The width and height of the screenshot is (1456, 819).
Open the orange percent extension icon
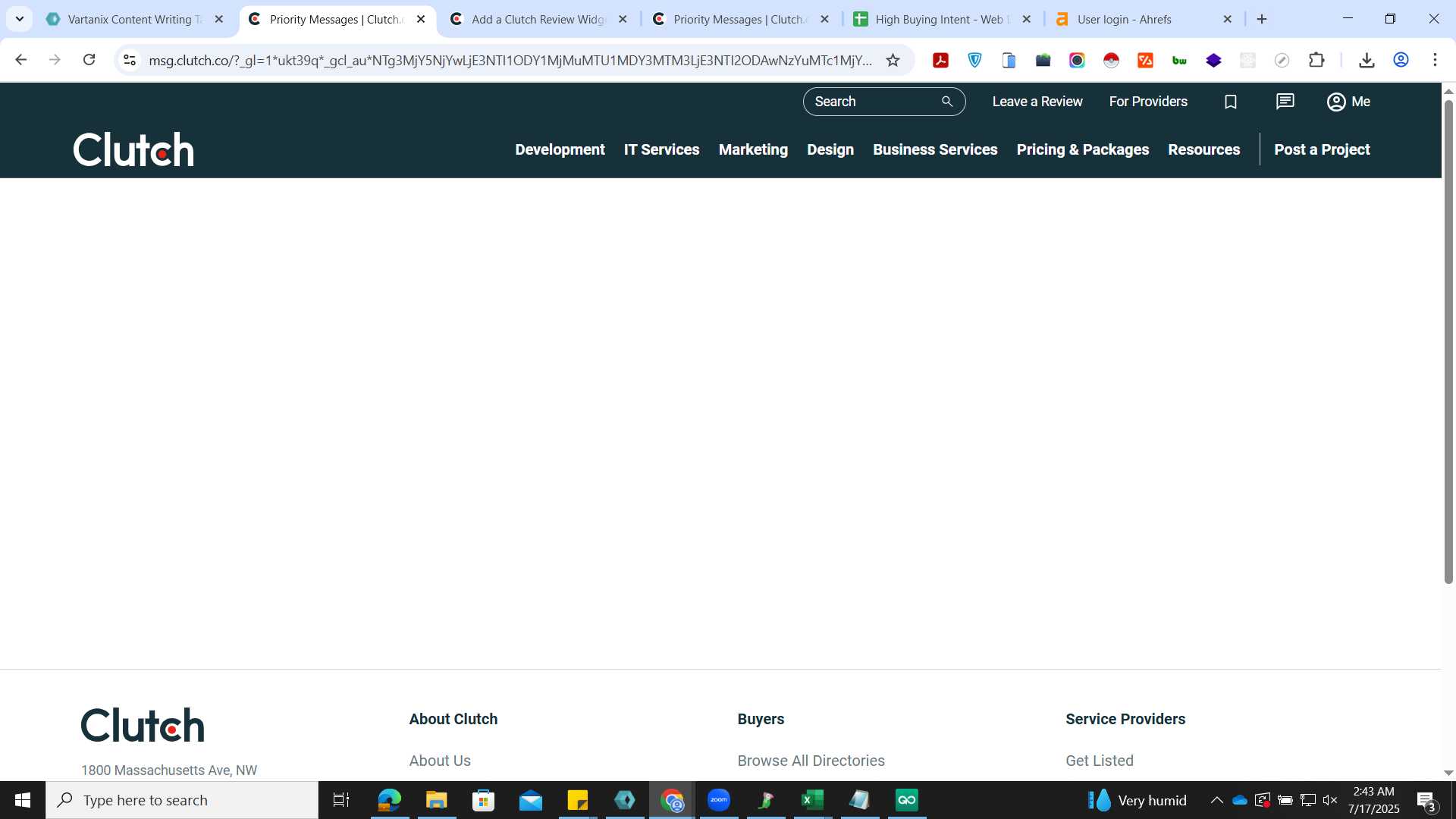(1145, 60)
